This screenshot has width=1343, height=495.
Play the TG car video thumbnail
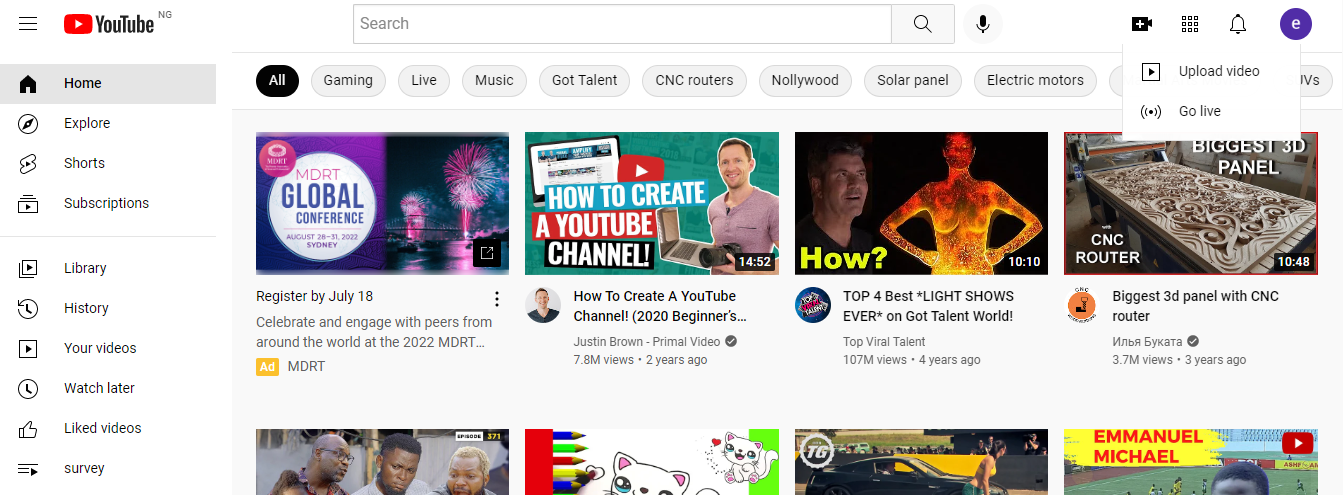[x=922, y=462]
